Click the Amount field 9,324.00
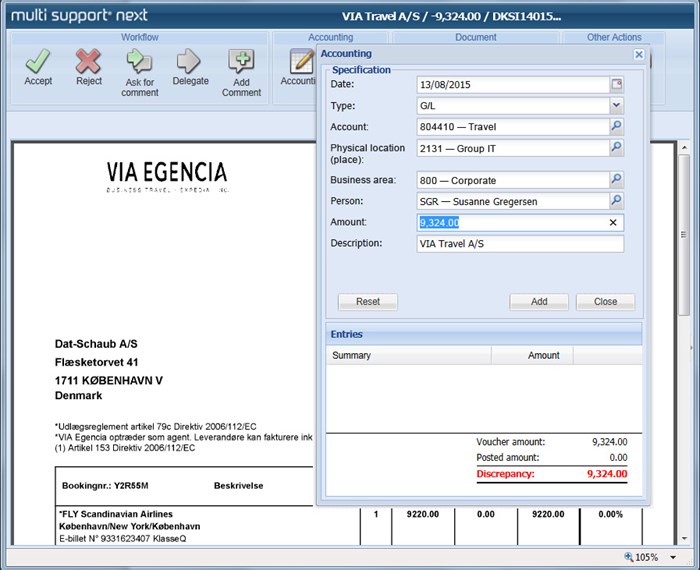The image size is (700, 570). [520, 222]
